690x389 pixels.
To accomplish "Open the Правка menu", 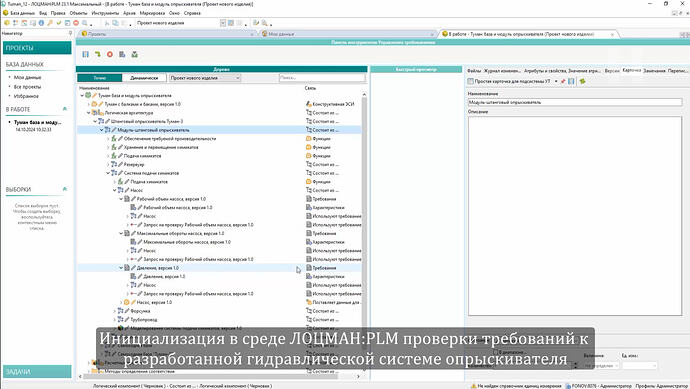I will 58,13.
